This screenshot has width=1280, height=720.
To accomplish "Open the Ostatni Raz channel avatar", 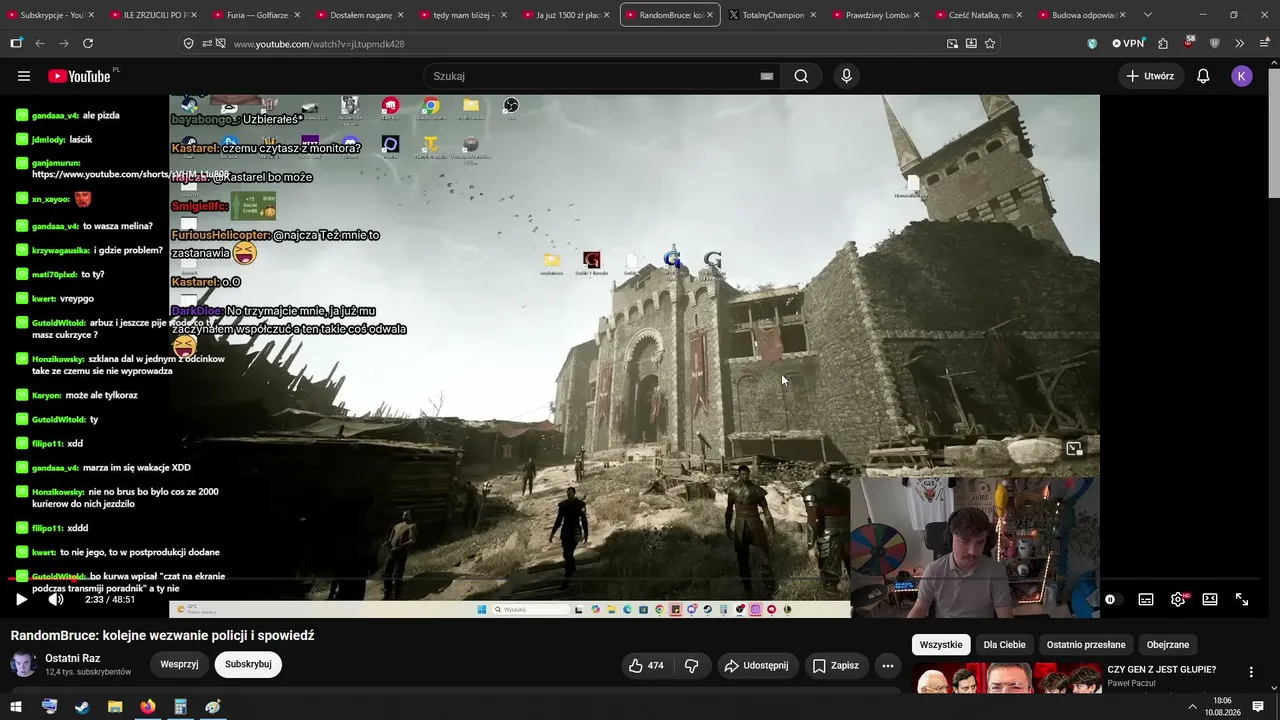I will (24, 664).
